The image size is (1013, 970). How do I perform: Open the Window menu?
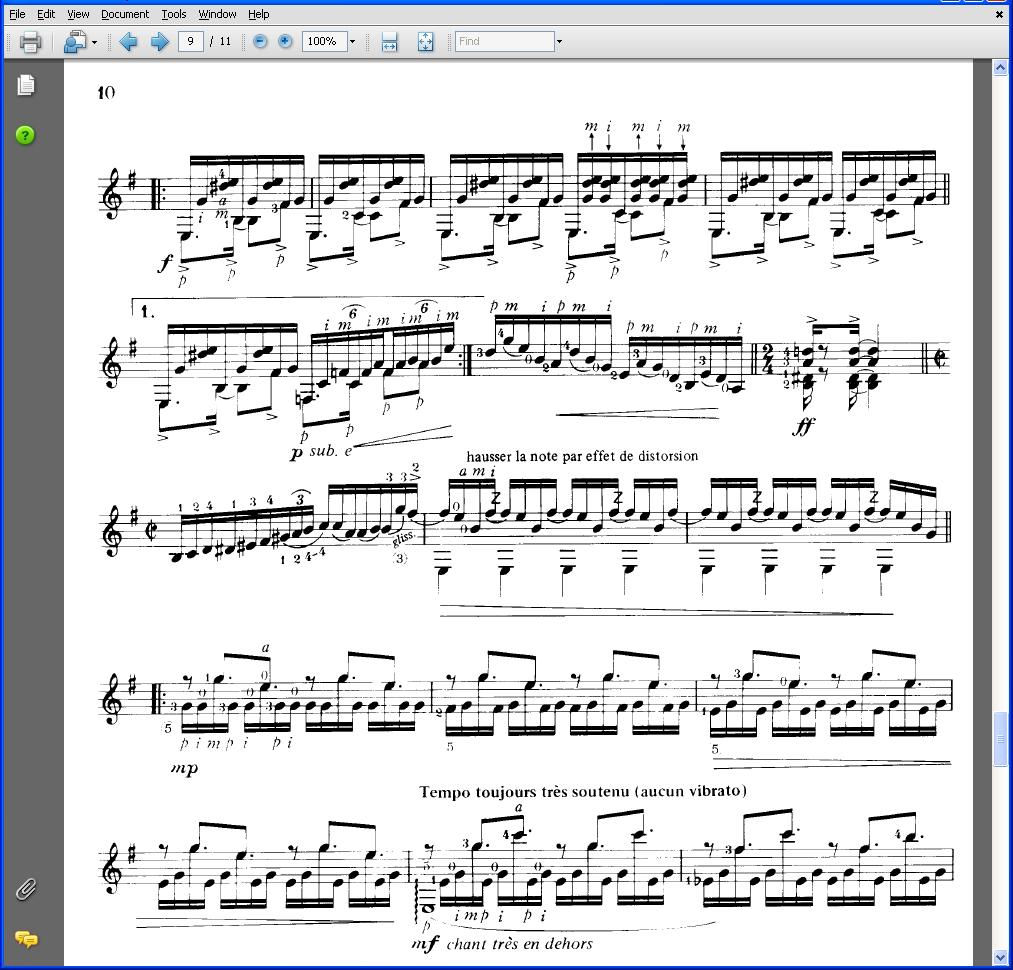(217, 14)
